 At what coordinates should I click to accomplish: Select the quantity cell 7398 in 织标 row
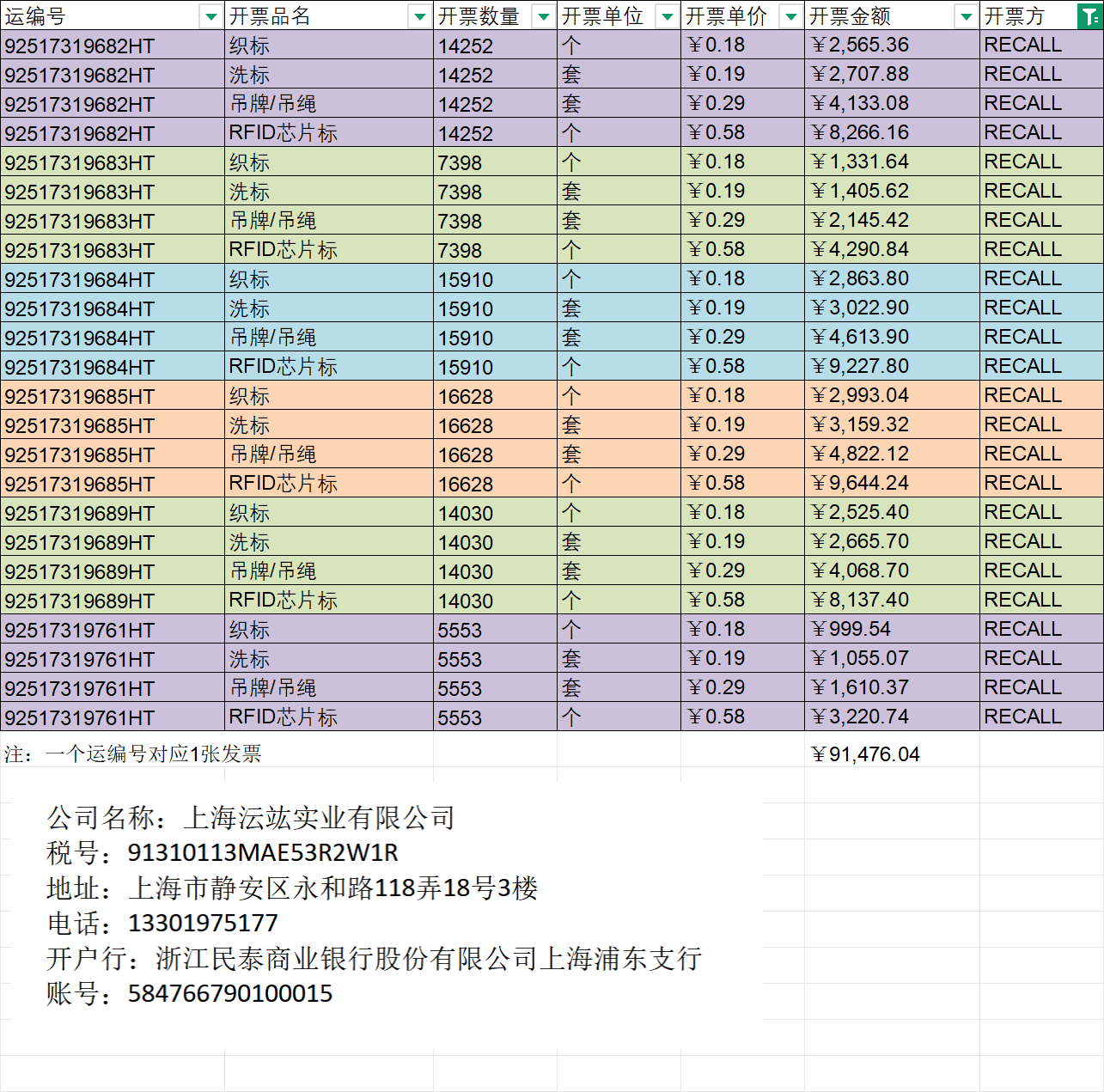click(x=460, y=162)
